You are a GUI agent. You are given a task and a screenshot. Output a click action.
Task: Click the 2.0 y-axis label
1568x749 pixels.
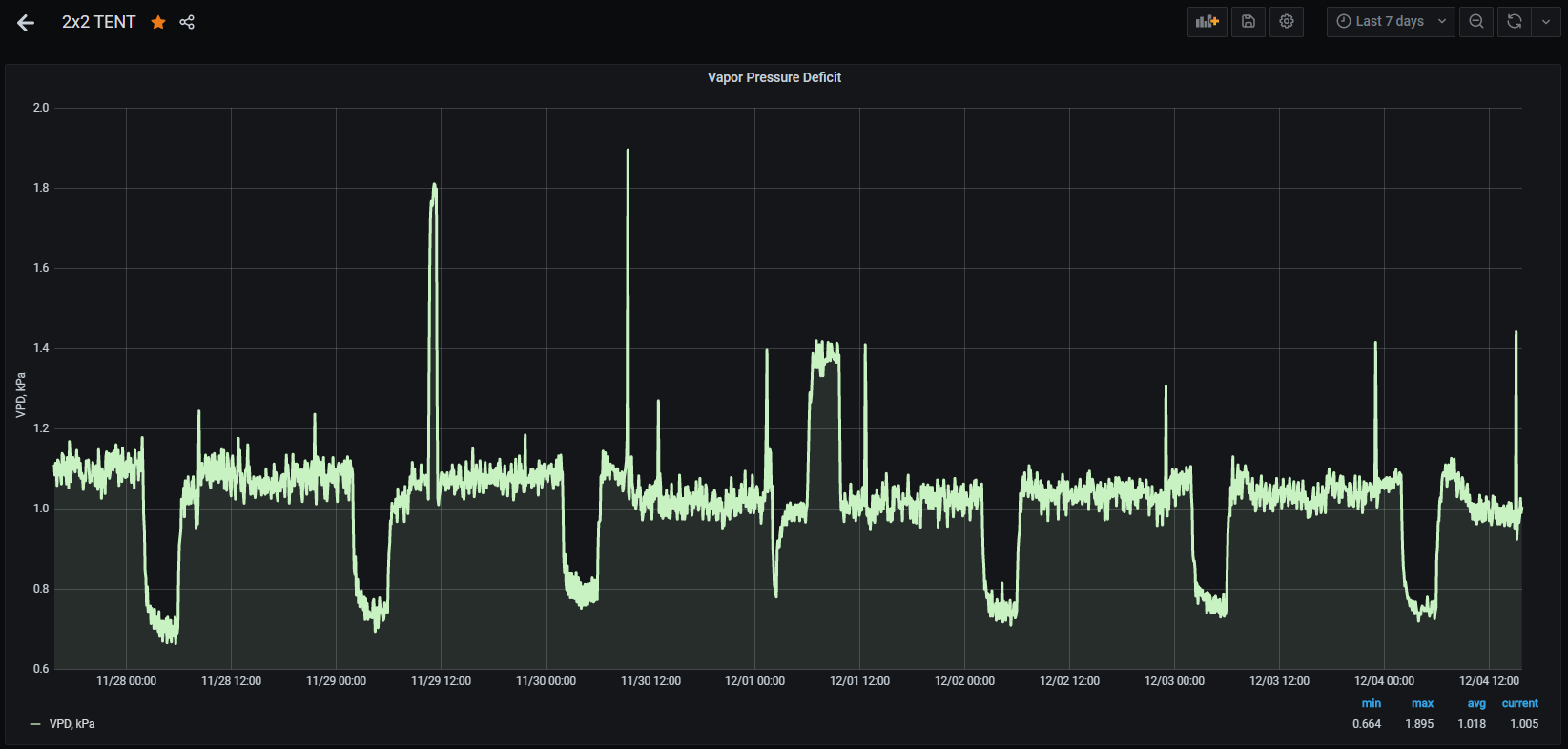coord(41,108)
